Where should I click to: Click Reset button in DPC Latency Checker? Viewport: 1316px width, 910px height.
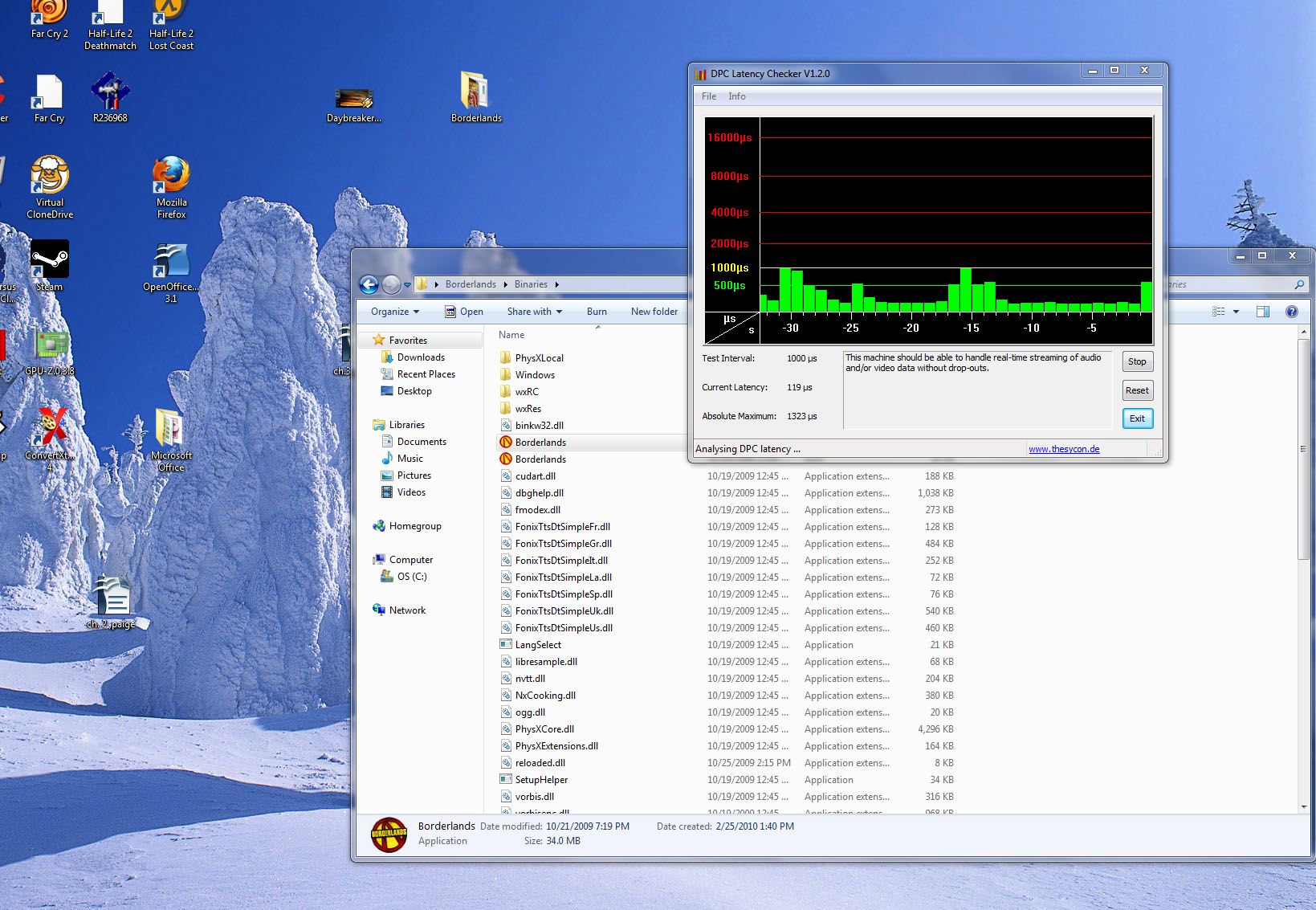(1137, 390)
